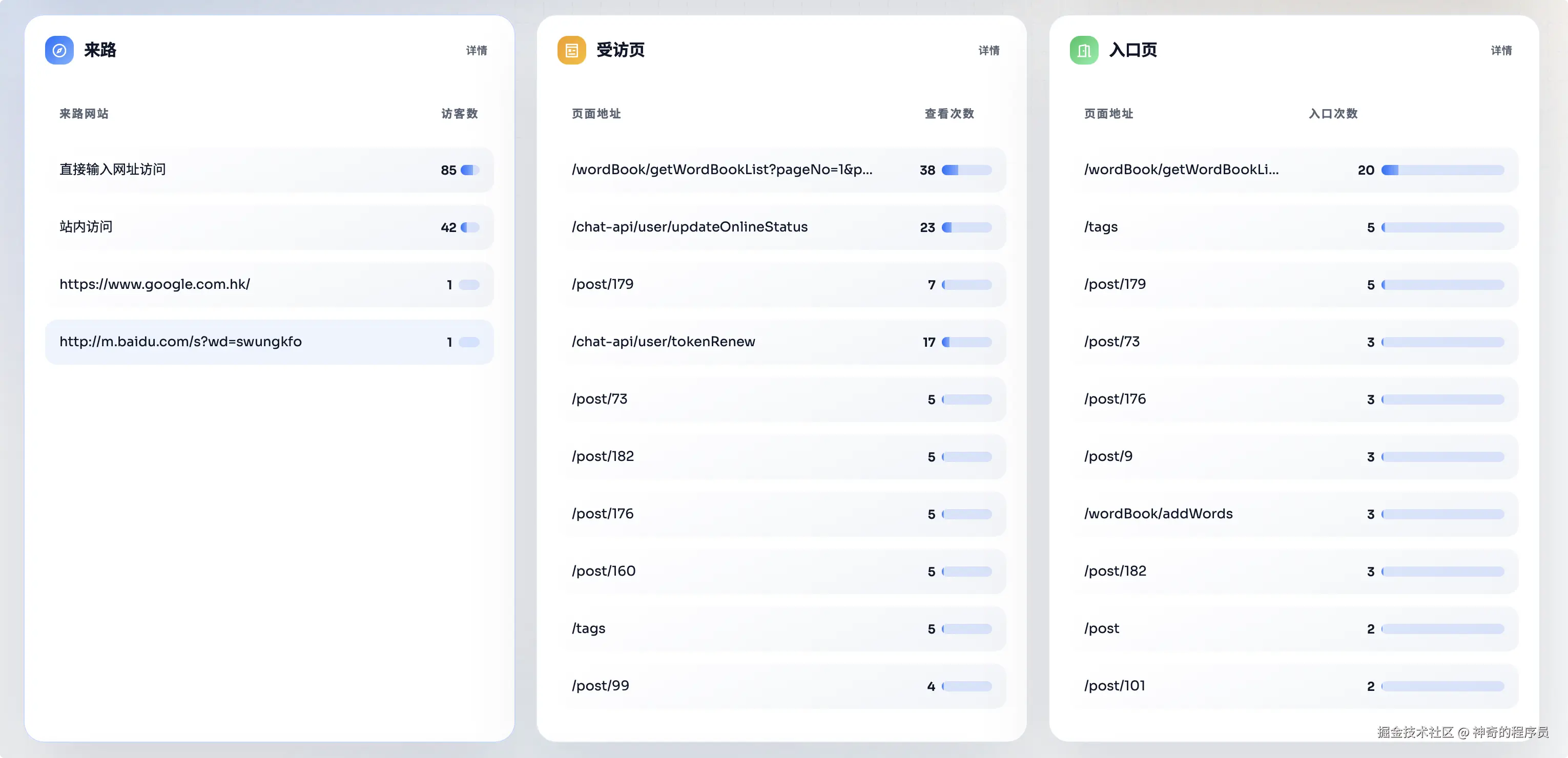This screenshot has height=758, width=1568.
Task: Click progress bar beside 85 visitors
Action: (x=470, y=171)
